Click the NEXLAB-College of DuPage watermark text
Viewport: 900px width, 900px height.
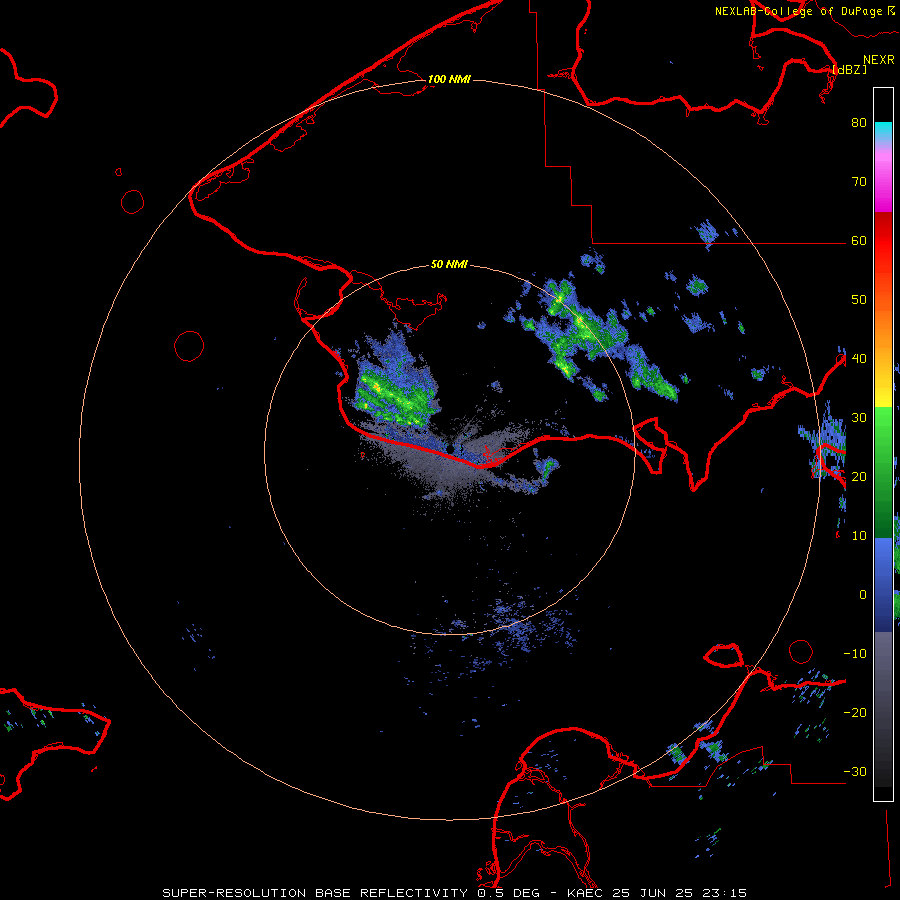coord(798,11)
